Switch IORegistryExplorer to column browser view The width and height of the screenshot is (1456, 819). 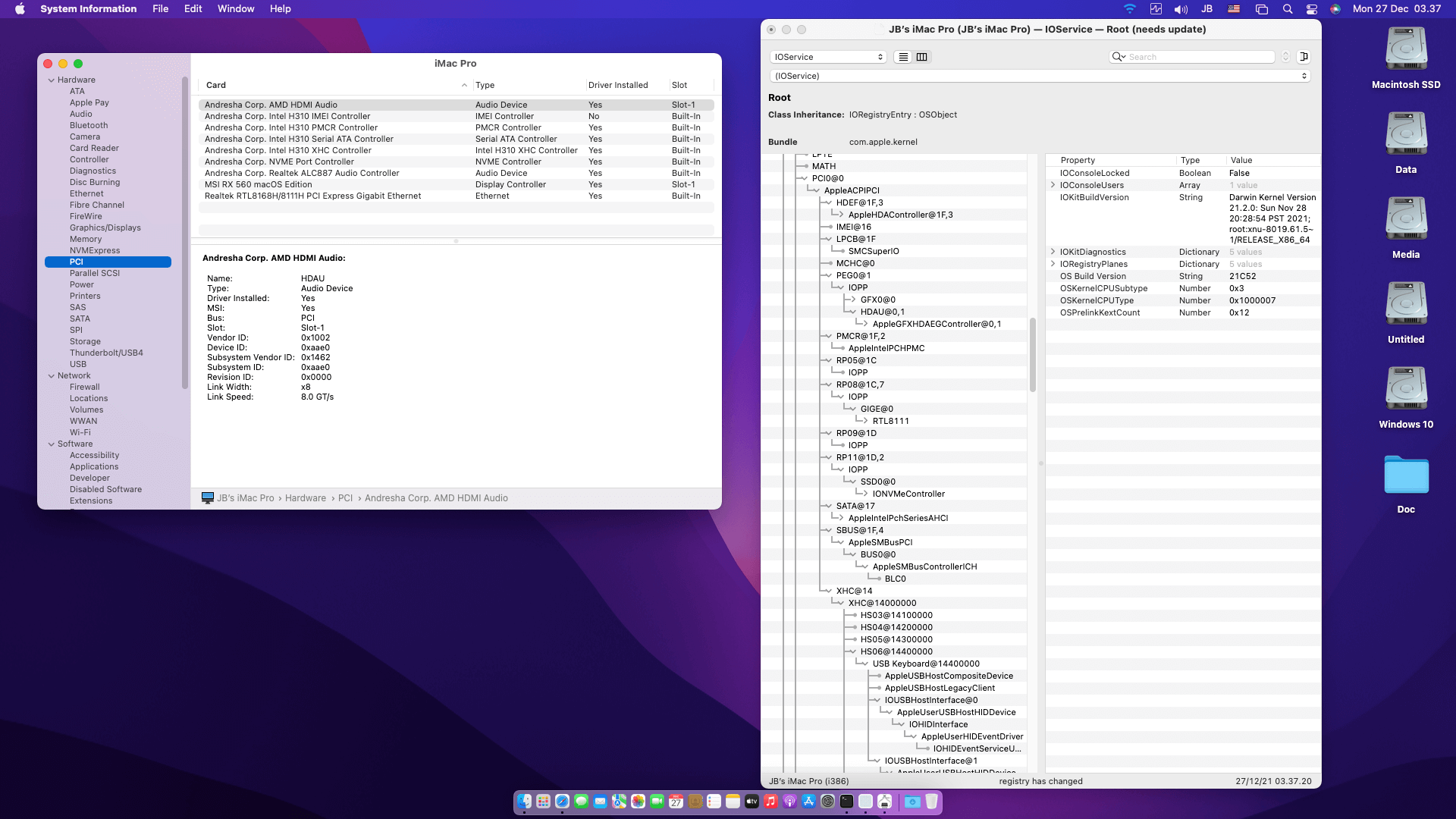922,57
